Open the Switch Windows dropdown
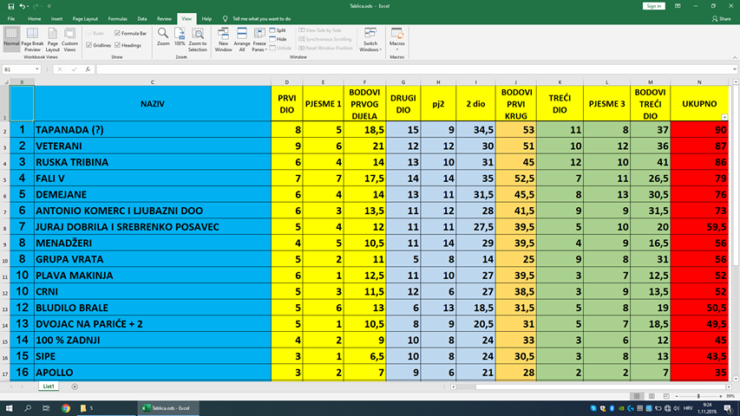The height and width of the screenshot is (416, 740). click(370, 40)
